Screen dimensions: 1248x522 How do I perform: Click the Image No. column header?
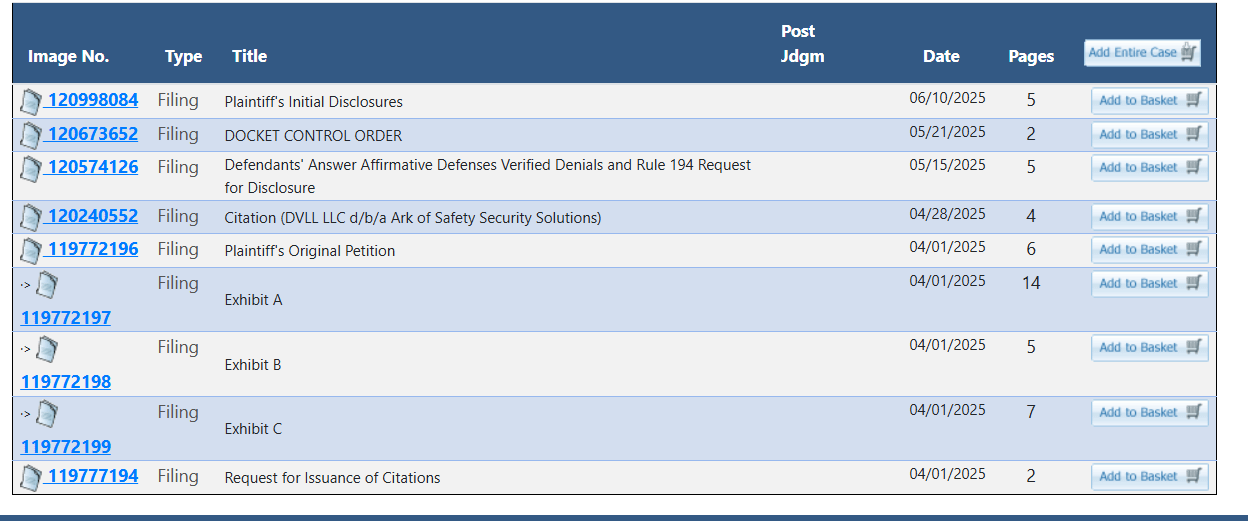tap(69, 56)
